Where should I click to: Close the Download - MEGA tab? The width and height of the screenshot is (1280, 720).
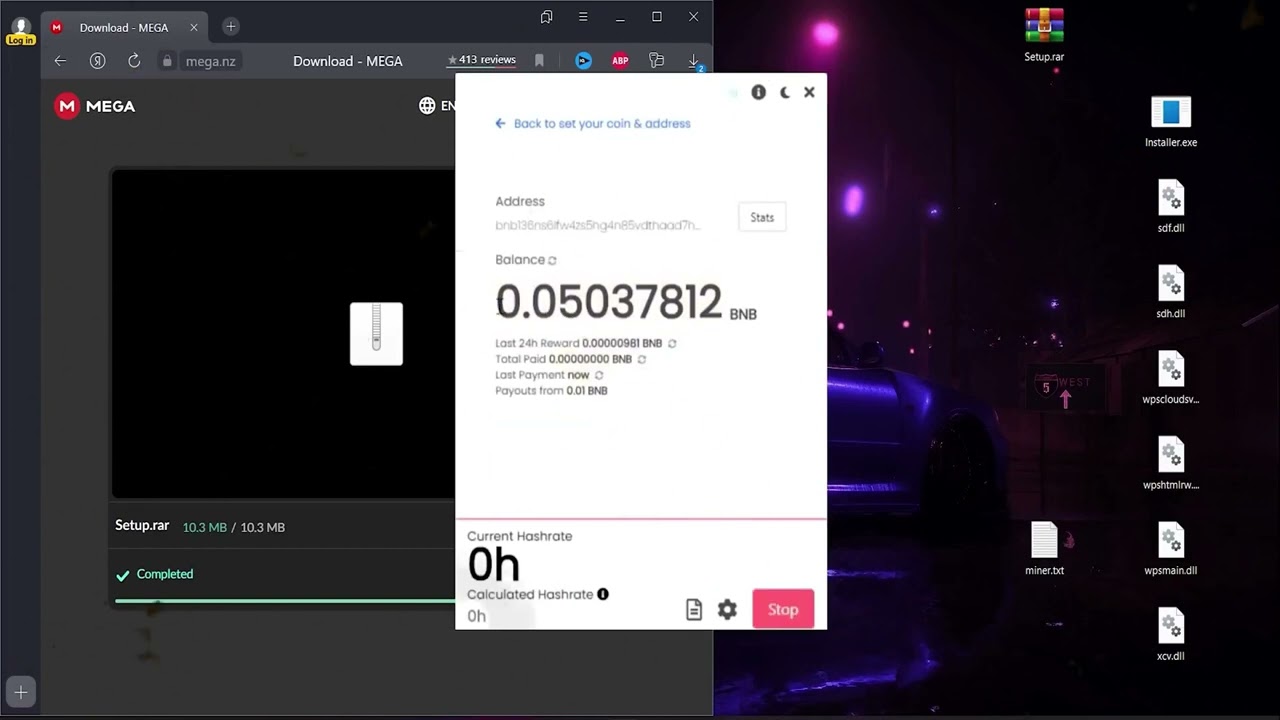pos(194,27)
